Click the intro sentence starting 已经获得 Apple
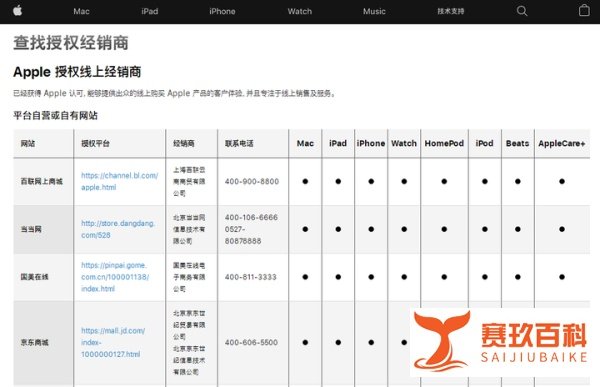This screenshot has height=387, width=600. (x=174, y=93)
